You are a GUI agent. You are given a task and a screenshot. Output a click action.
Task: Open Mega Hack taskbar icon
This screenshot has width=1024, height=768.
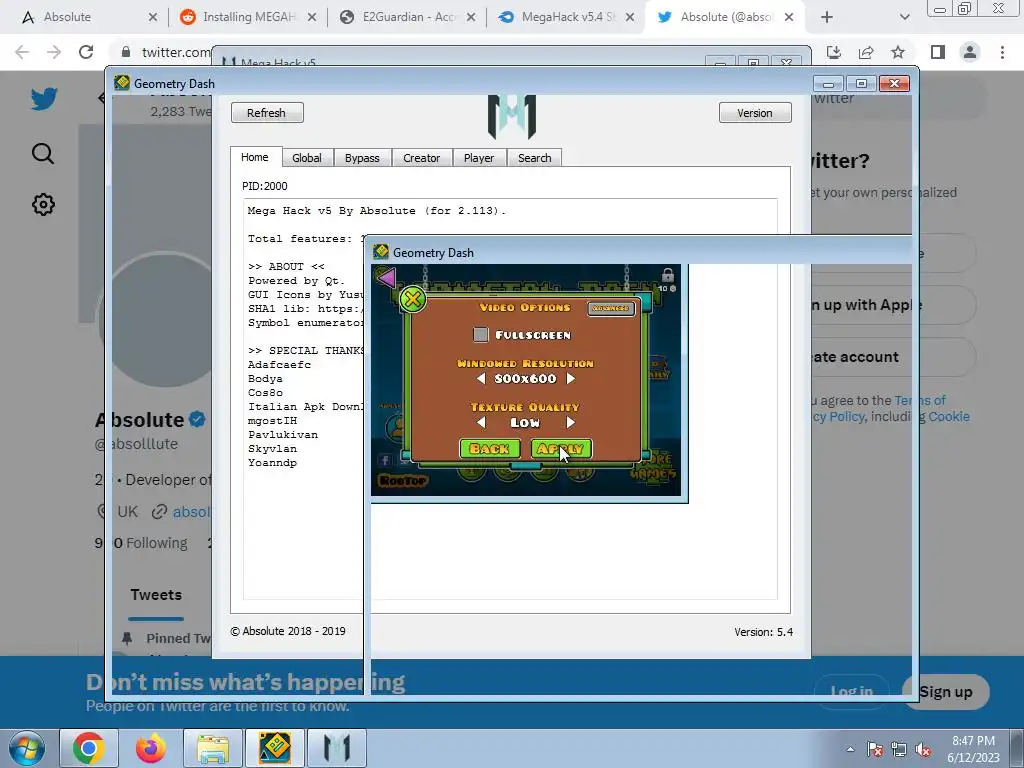pos(336,748)
